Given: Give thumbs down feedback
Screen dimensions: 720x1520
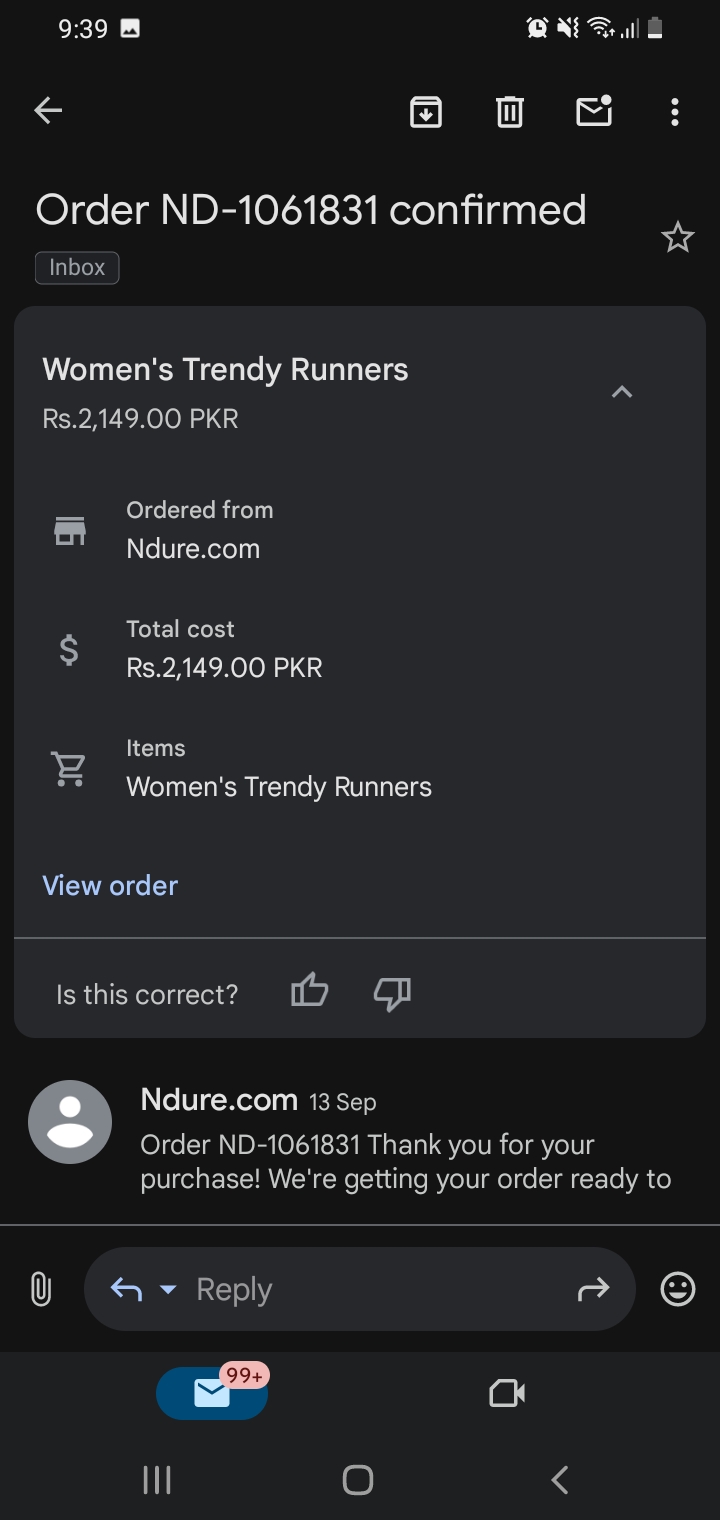Looking at the screenshot, I should pos(392,993).
